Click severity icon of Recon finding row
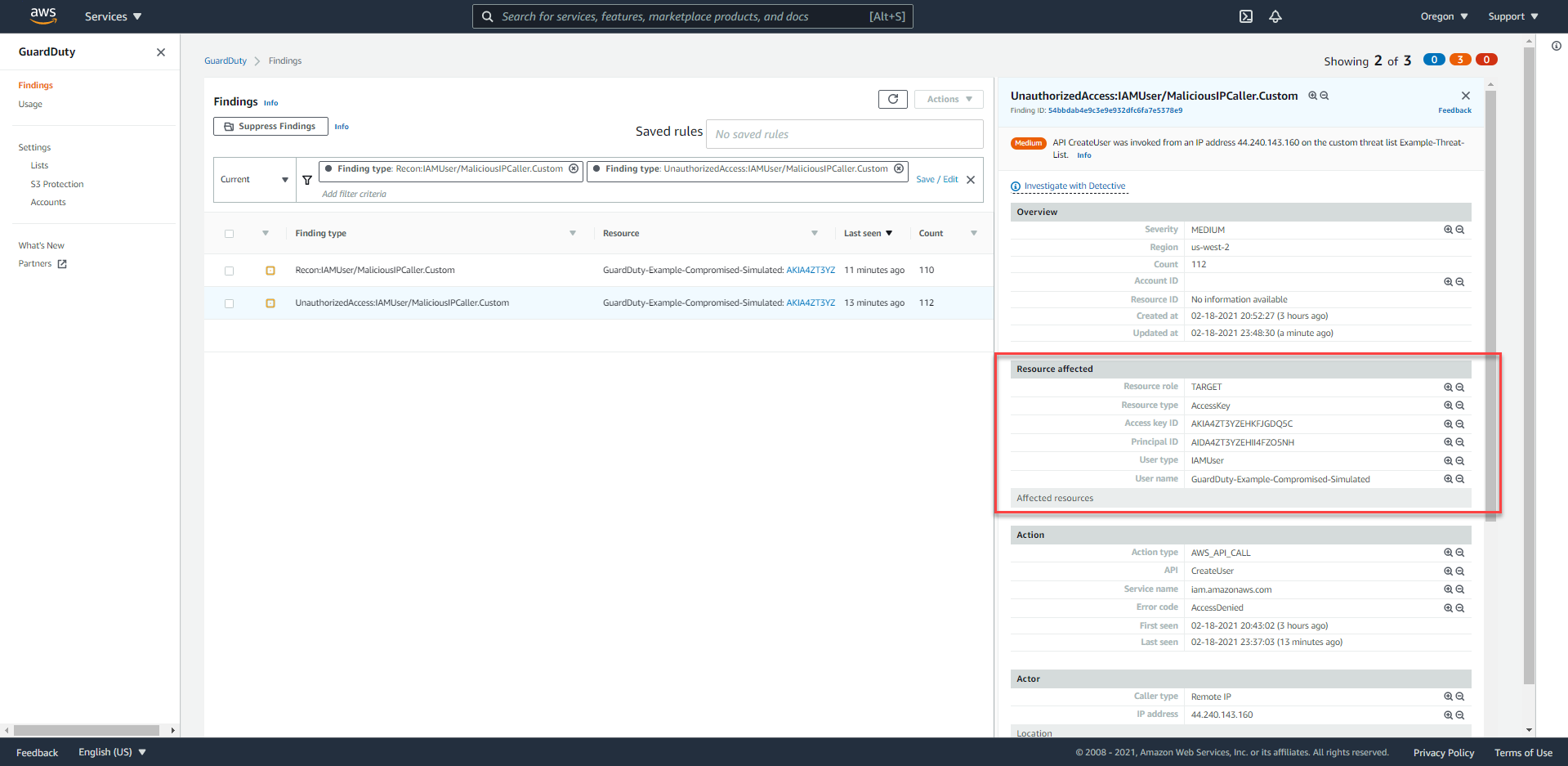The width and height of the screenshot is (1568, 766). coord(270,271)
